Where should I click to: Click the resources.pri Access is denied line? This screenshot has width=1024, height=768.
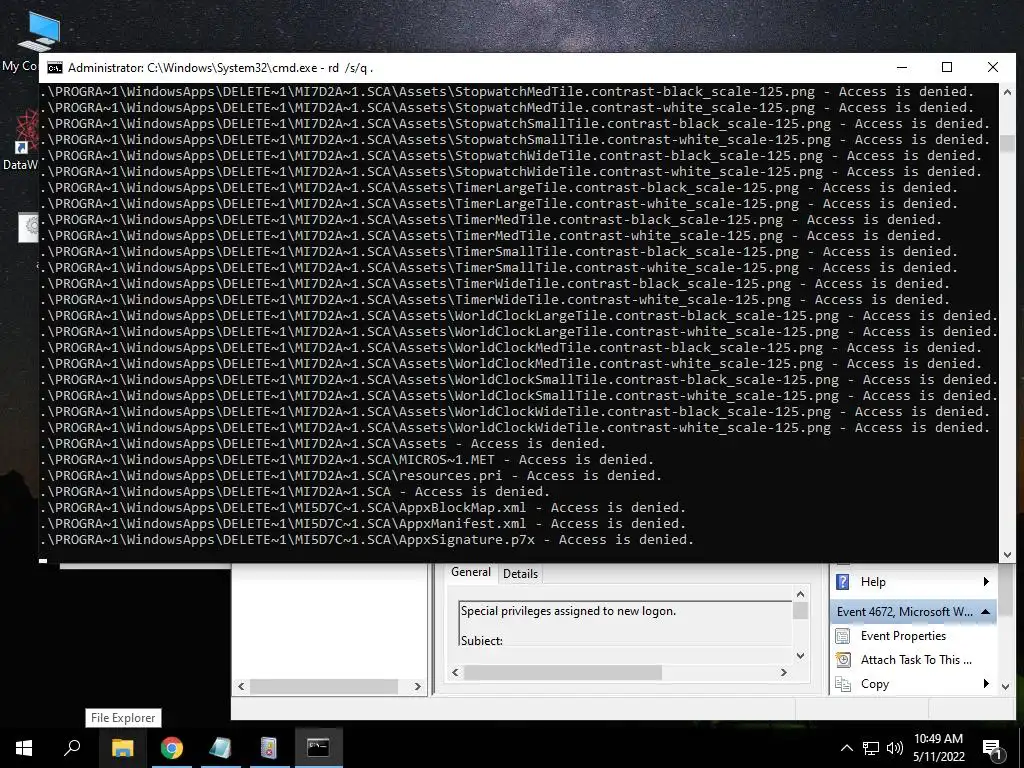(x=351, y=475)
